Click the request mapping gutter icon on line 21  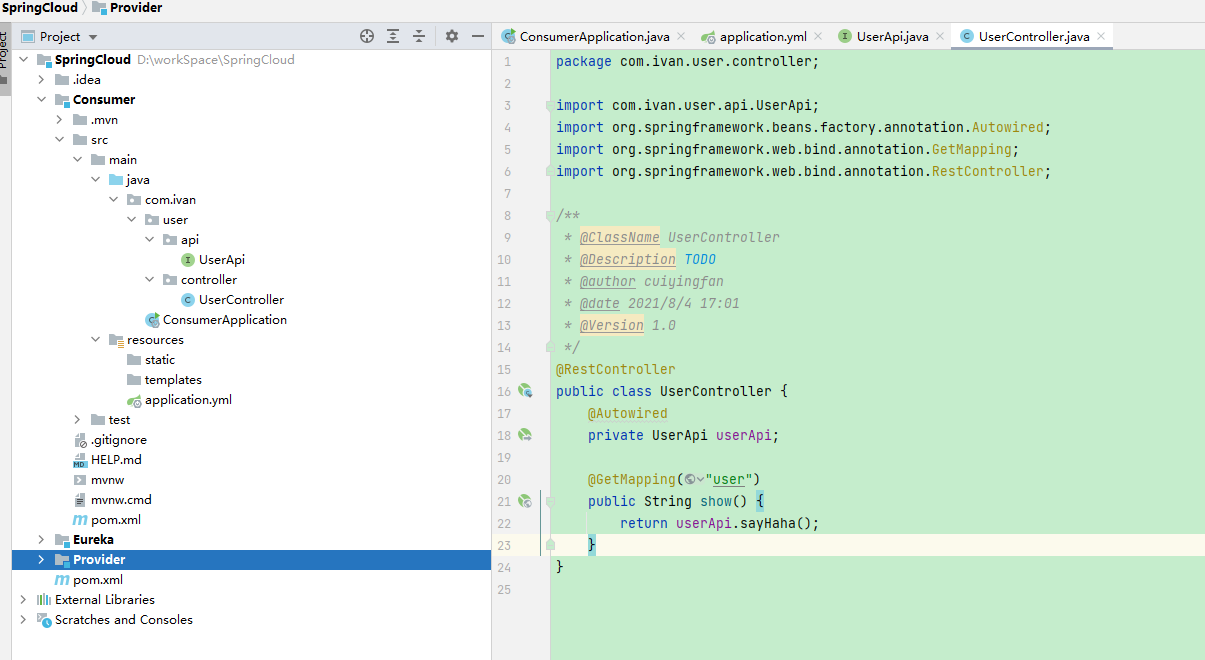[x=524, y=501]
